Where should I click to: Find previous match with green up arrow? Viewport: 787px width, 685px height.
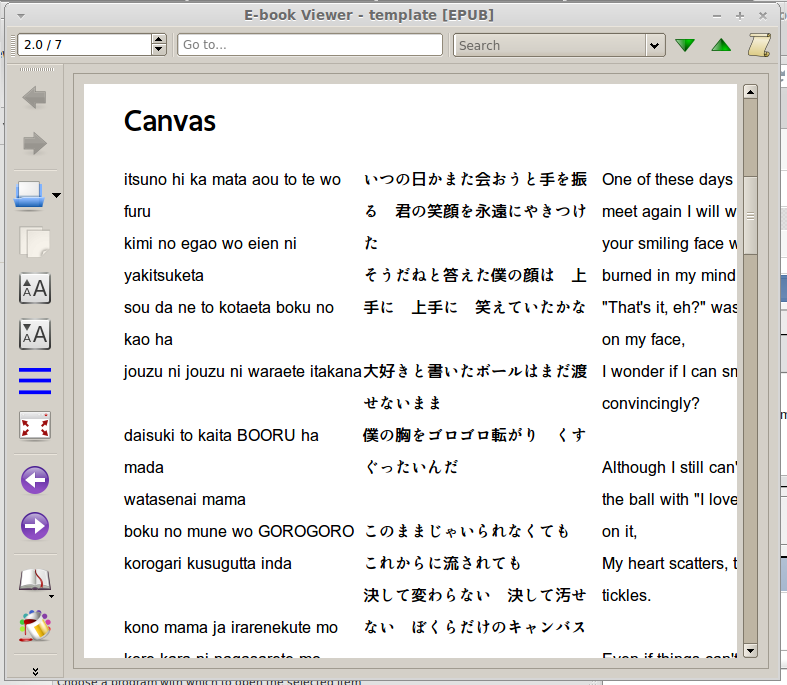pos(721,45)
